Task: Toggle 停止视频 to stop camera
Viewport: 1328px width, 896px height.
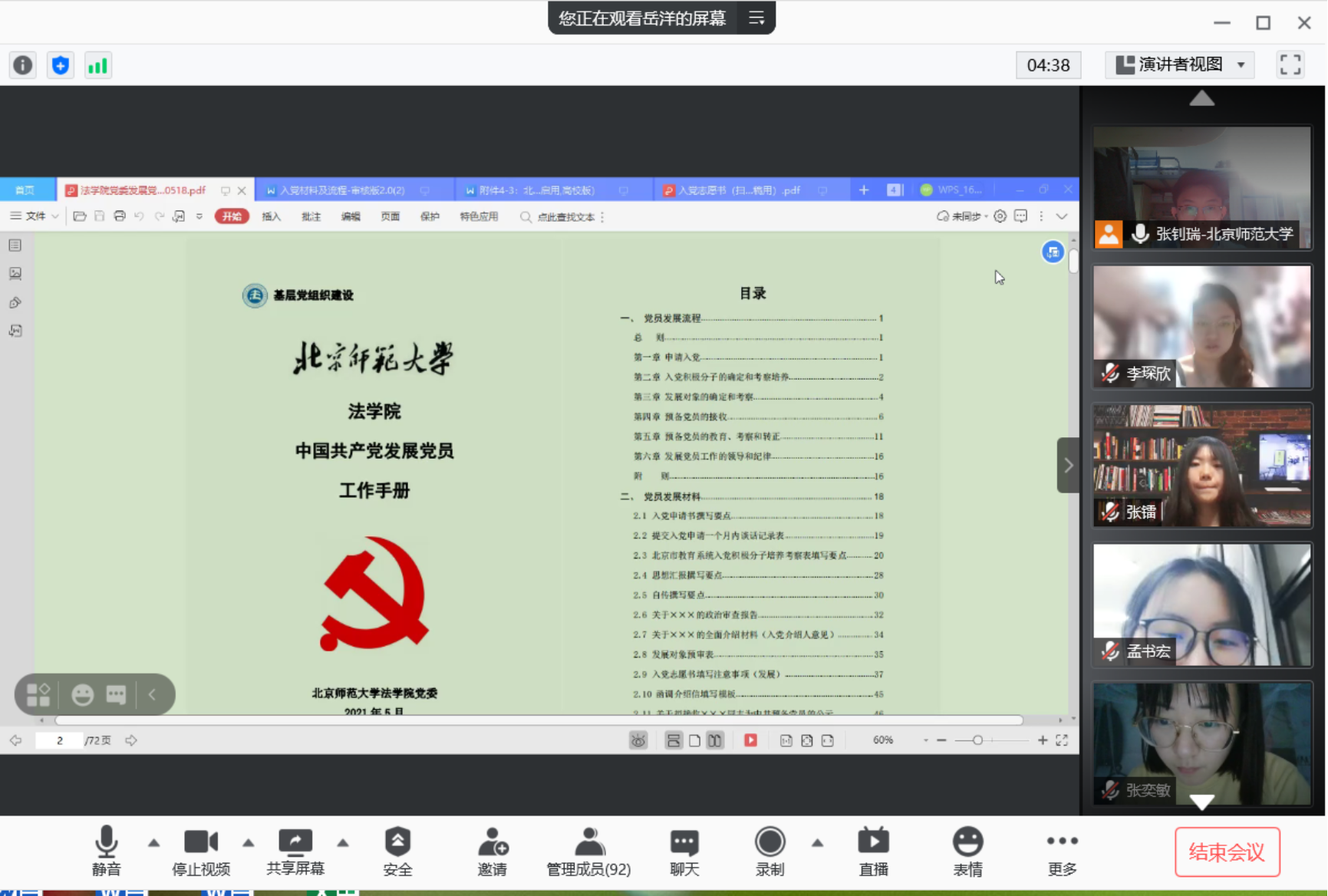Action: [x=201, y=850]
